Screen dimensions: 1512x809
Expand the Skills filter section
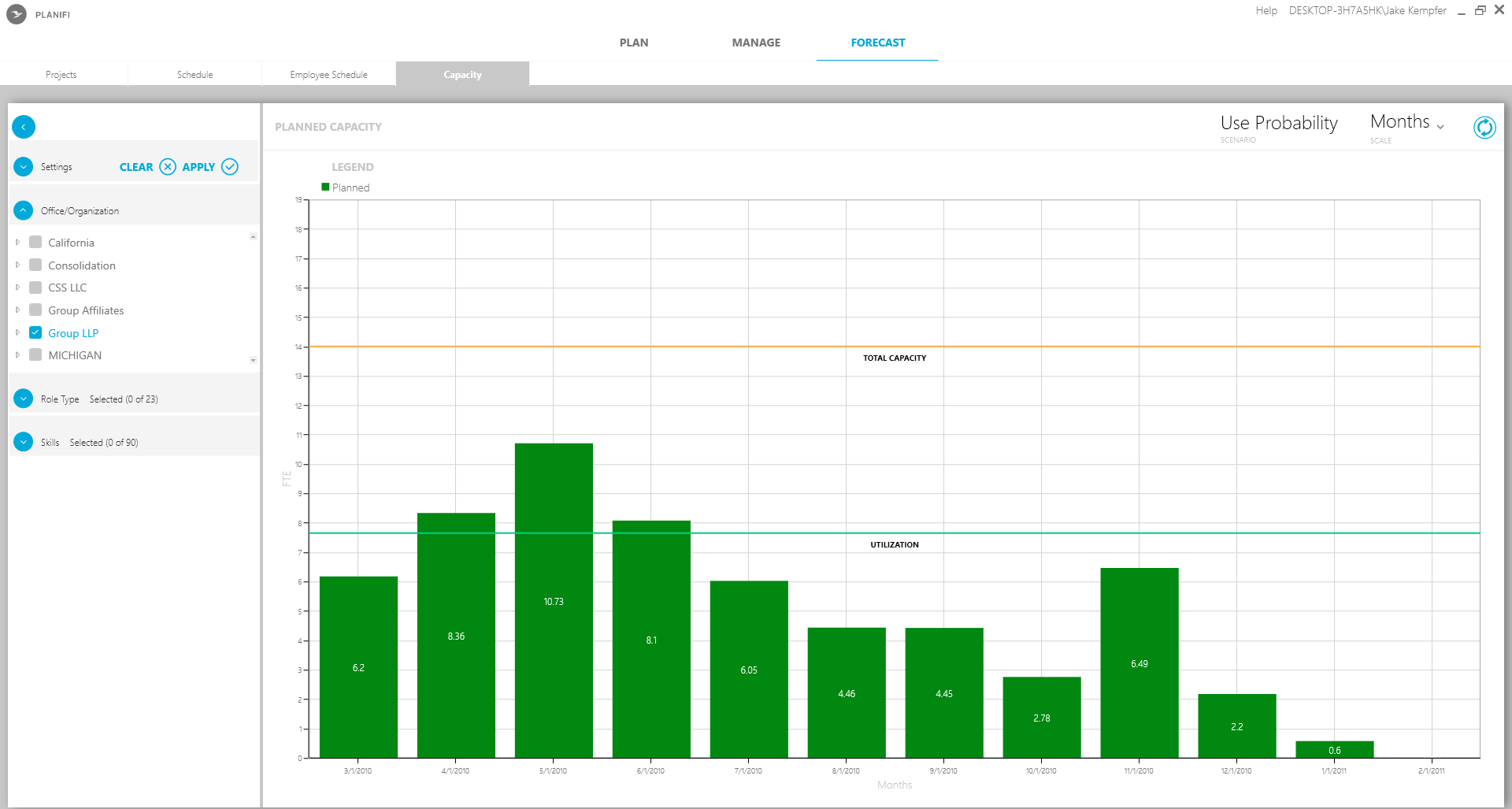24,443
